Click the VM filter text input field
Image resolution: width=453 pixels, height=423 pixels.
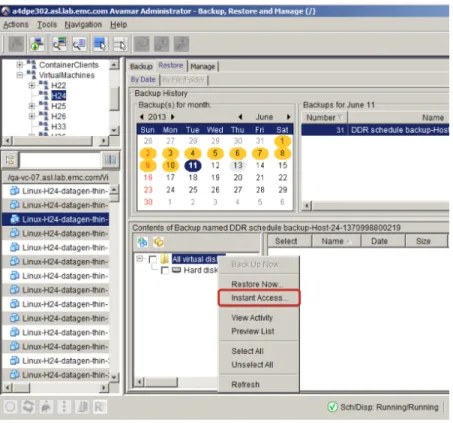click(x=60, y=160)
